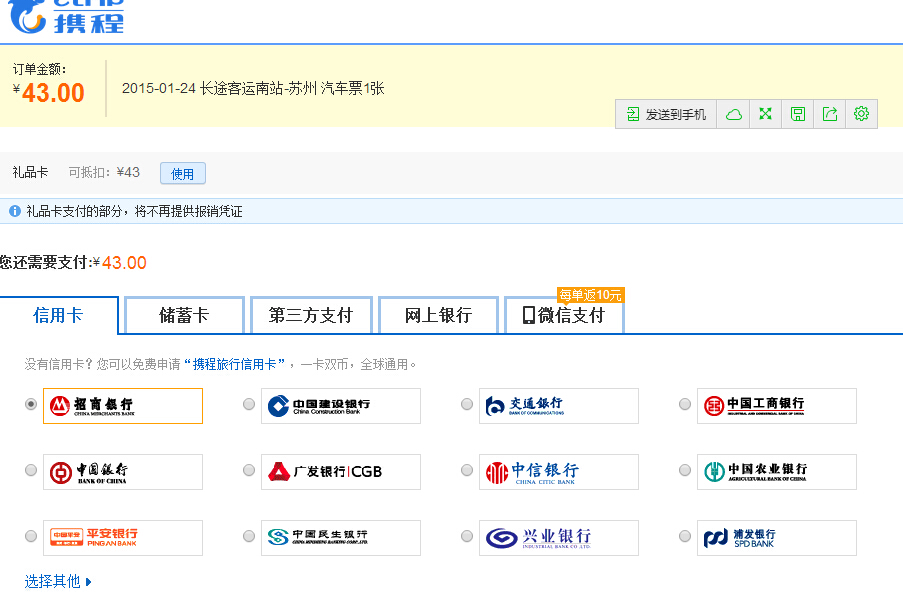Screen dimensions: 903x600
Task: Click the 订单金额 label
Action: [x=39, y=69]
